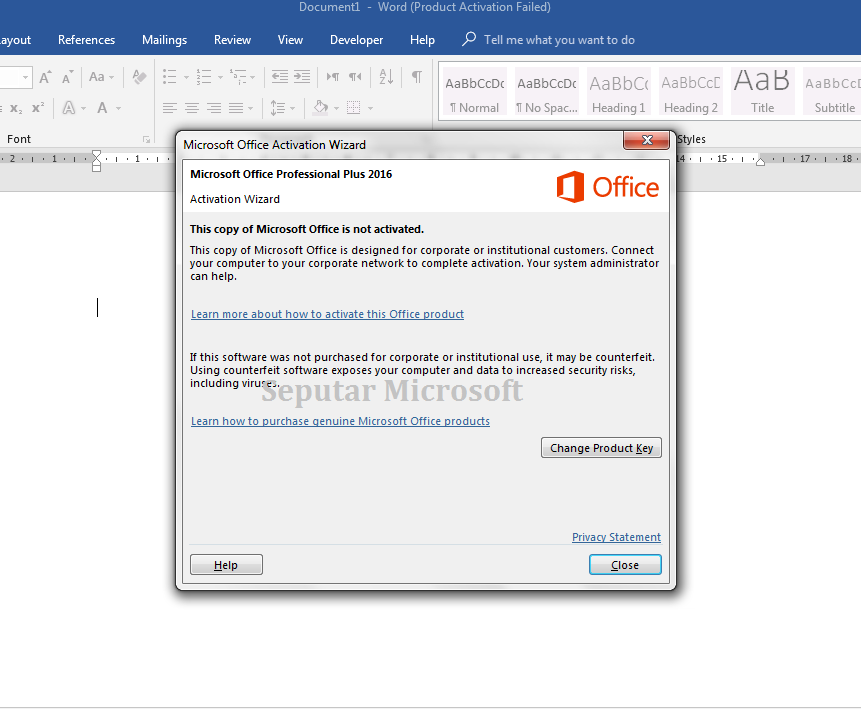Click the Change Product Key button
The image size is (861, 709).
601,448
